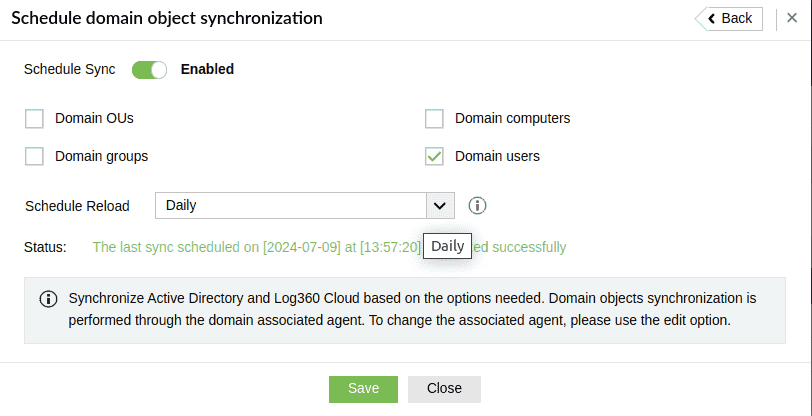Toggle the Schedule Sync switch
812x416 pixels.
pyautogui.click(x=149, y=70)
